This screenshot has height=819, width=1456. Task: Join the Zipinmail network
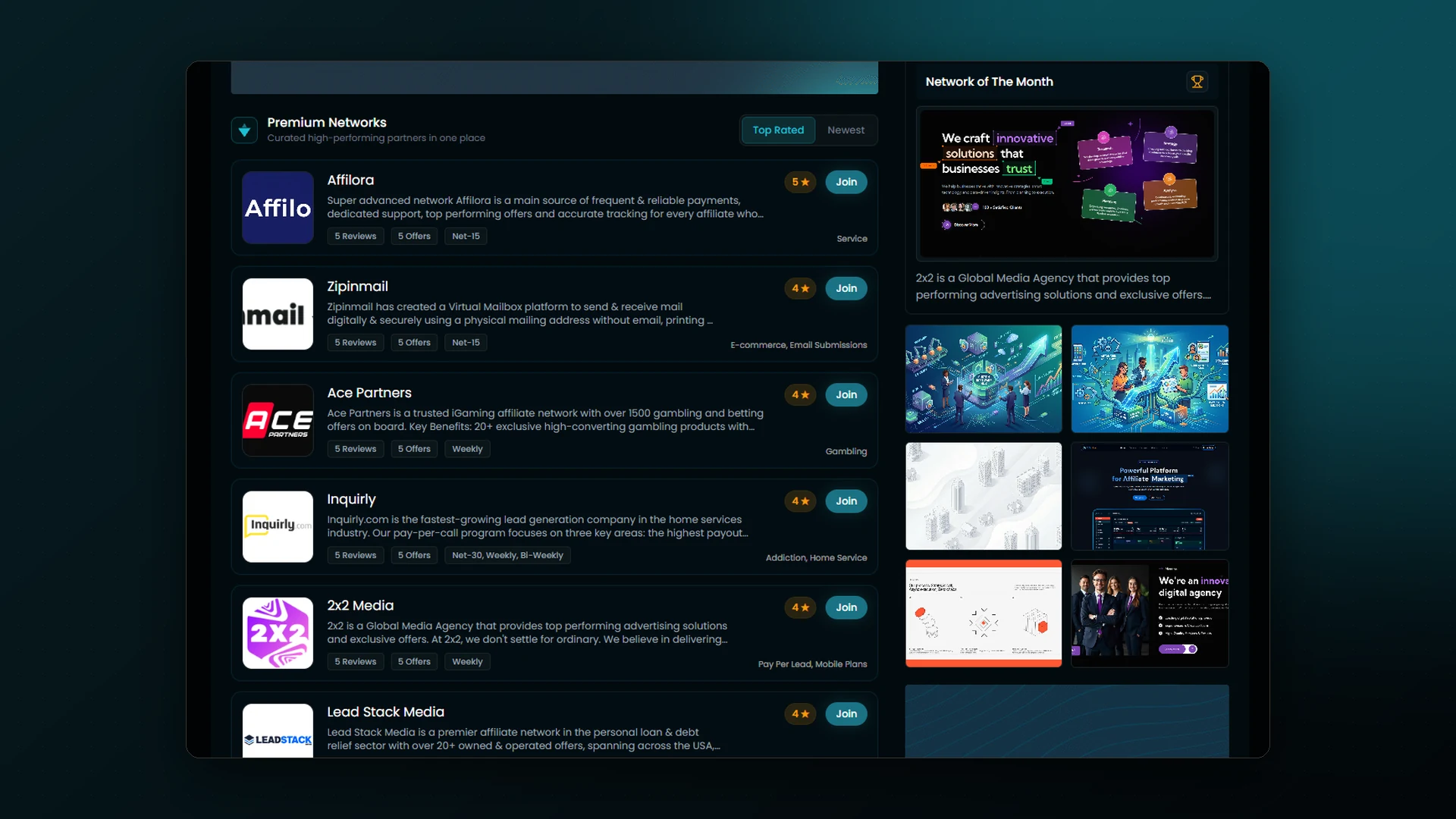pyautogui.click(x=846, y=288)
